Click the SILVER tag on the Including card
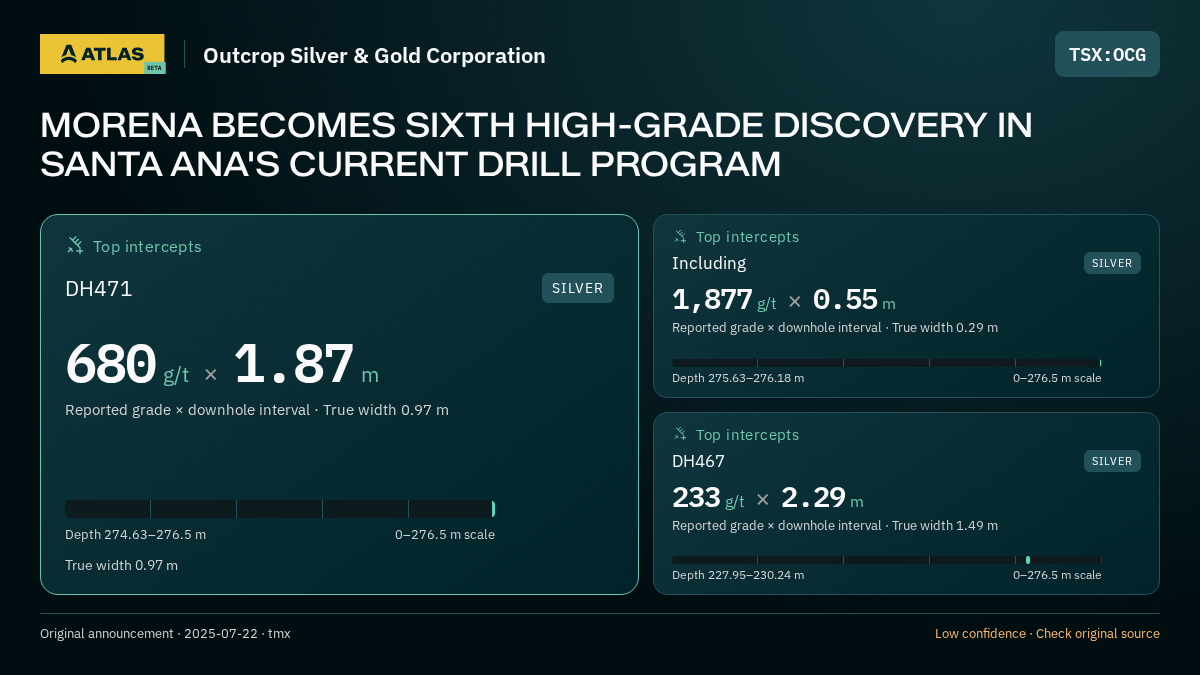 pyautogui.click(x=1112, y=263)
